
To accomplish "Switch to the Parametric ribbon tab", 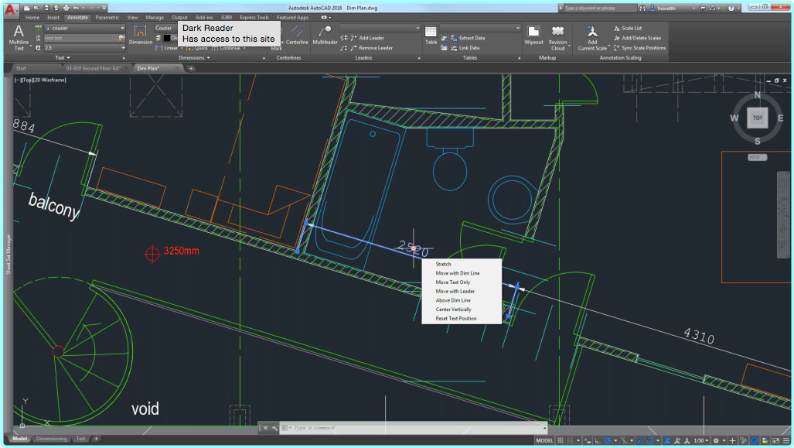I will pos(107,17).
